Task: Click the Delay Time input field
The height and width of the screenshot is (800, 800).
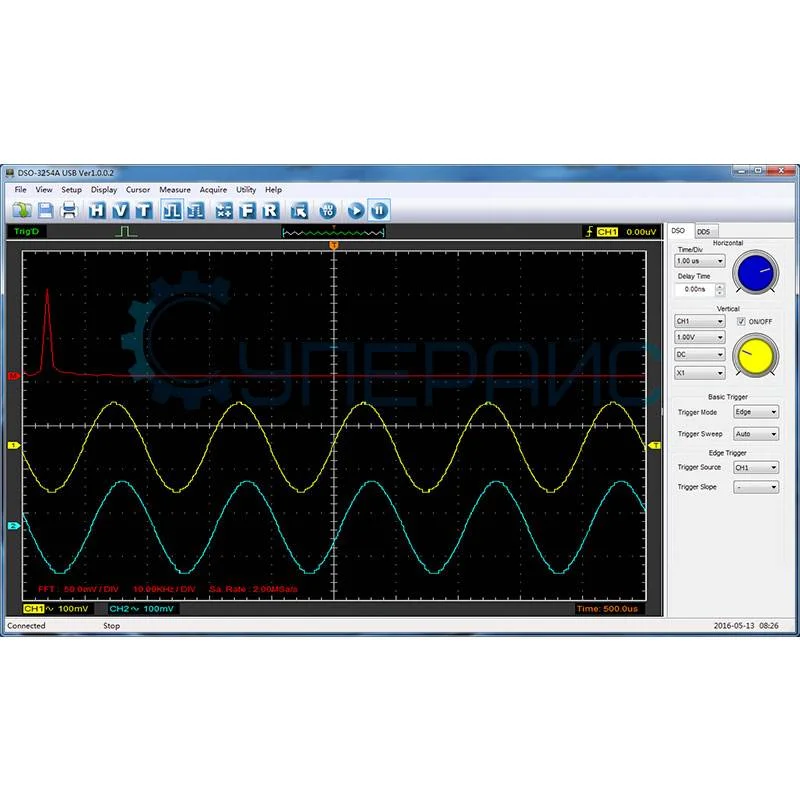Action: click(693, 289)
